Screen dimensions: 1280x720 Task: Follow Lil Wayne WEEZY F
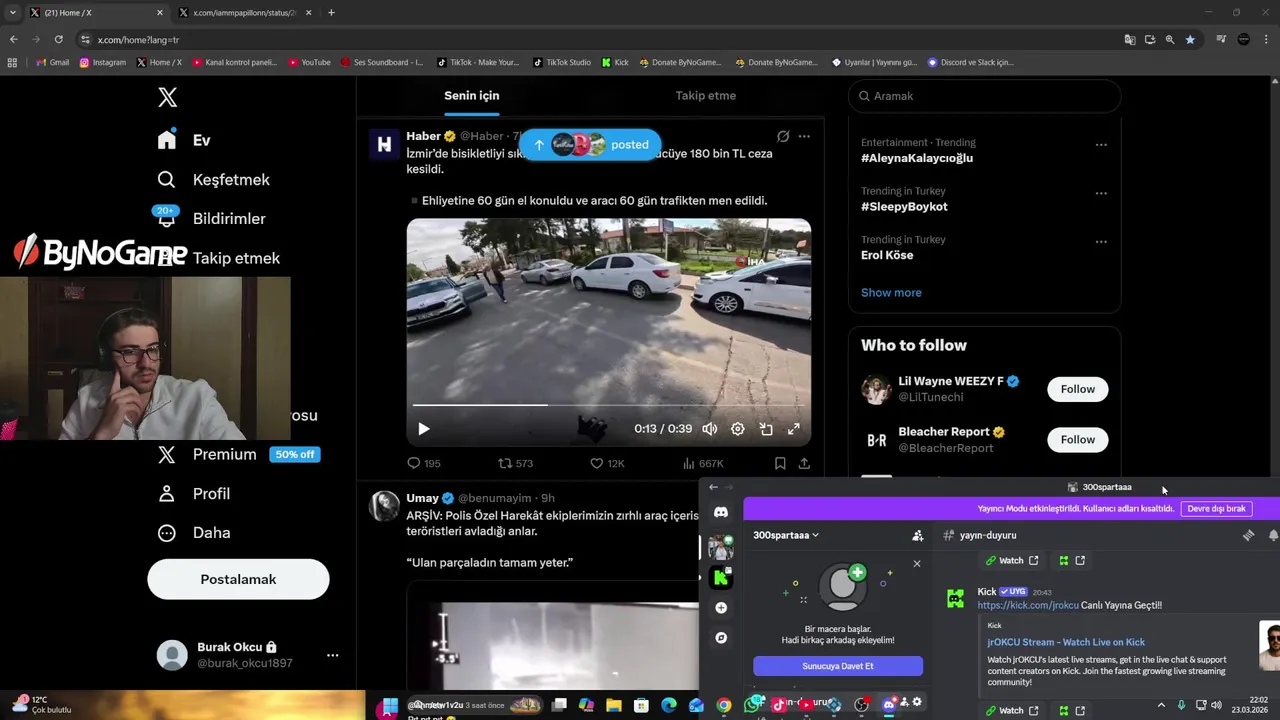point(1077,389)
